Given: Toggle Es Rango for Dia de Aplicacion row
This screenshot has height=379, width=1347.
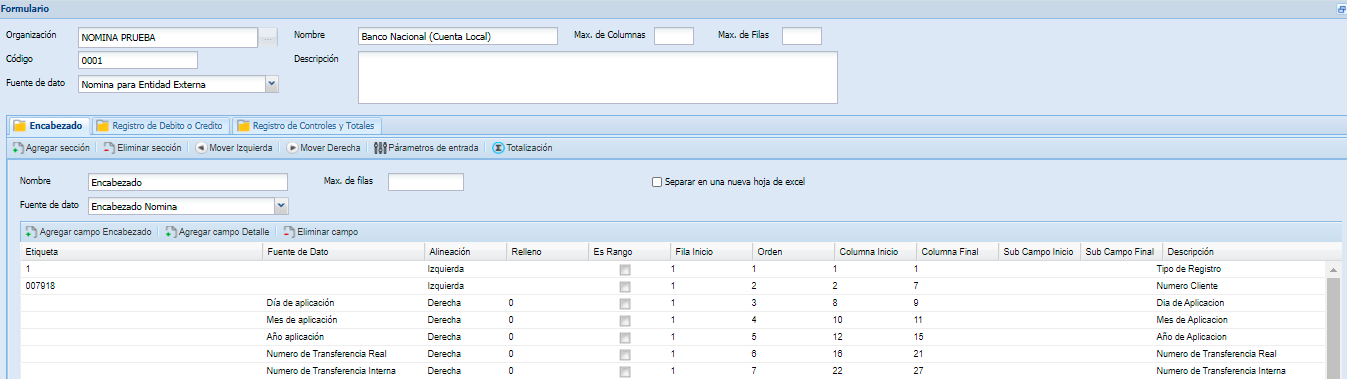Looking at the screenshot, I should (x=624, y=303).
